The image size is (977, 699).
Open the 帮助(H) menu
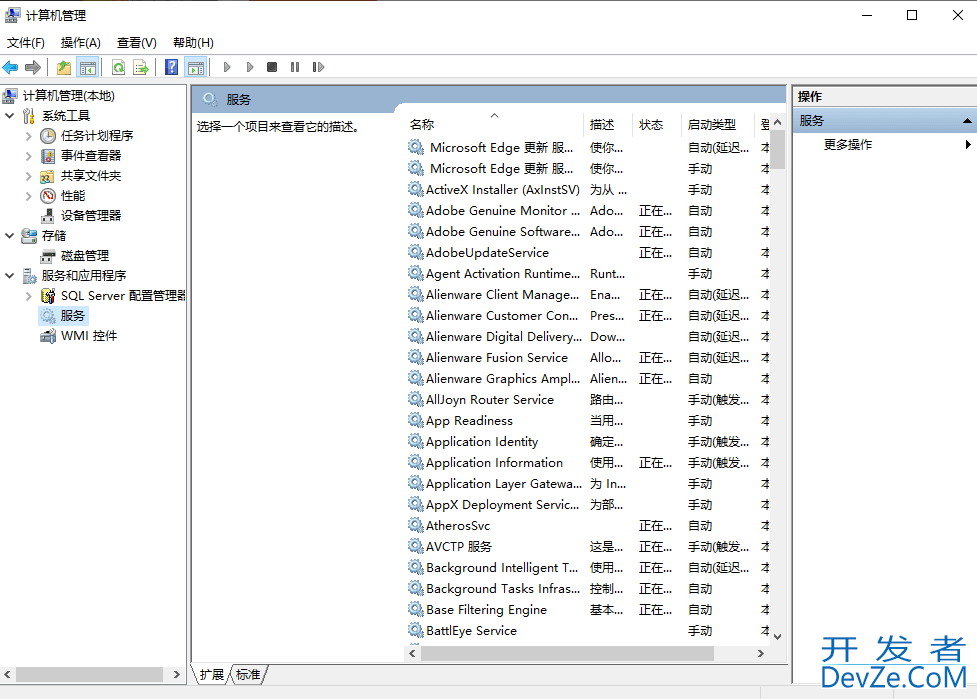193,42
